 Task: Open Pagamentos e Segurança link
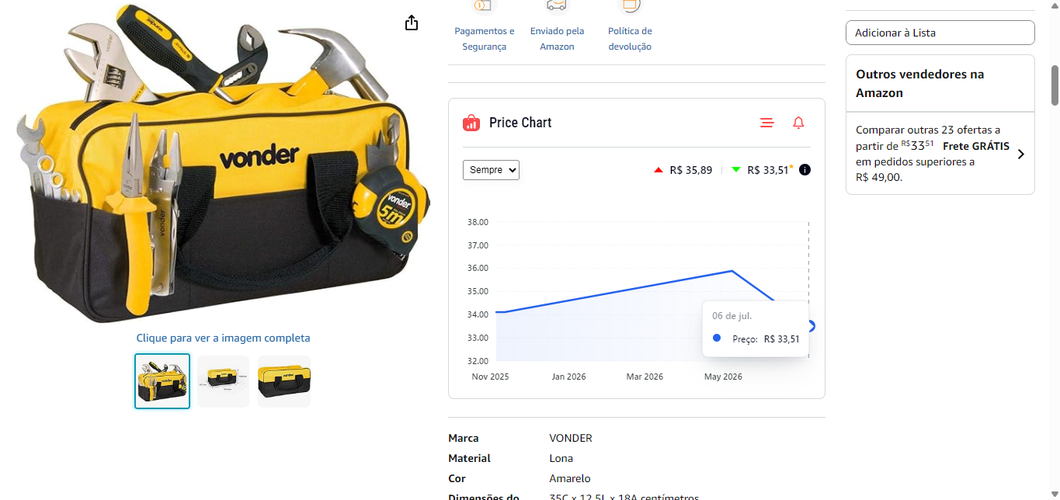[x=484, y=39]
